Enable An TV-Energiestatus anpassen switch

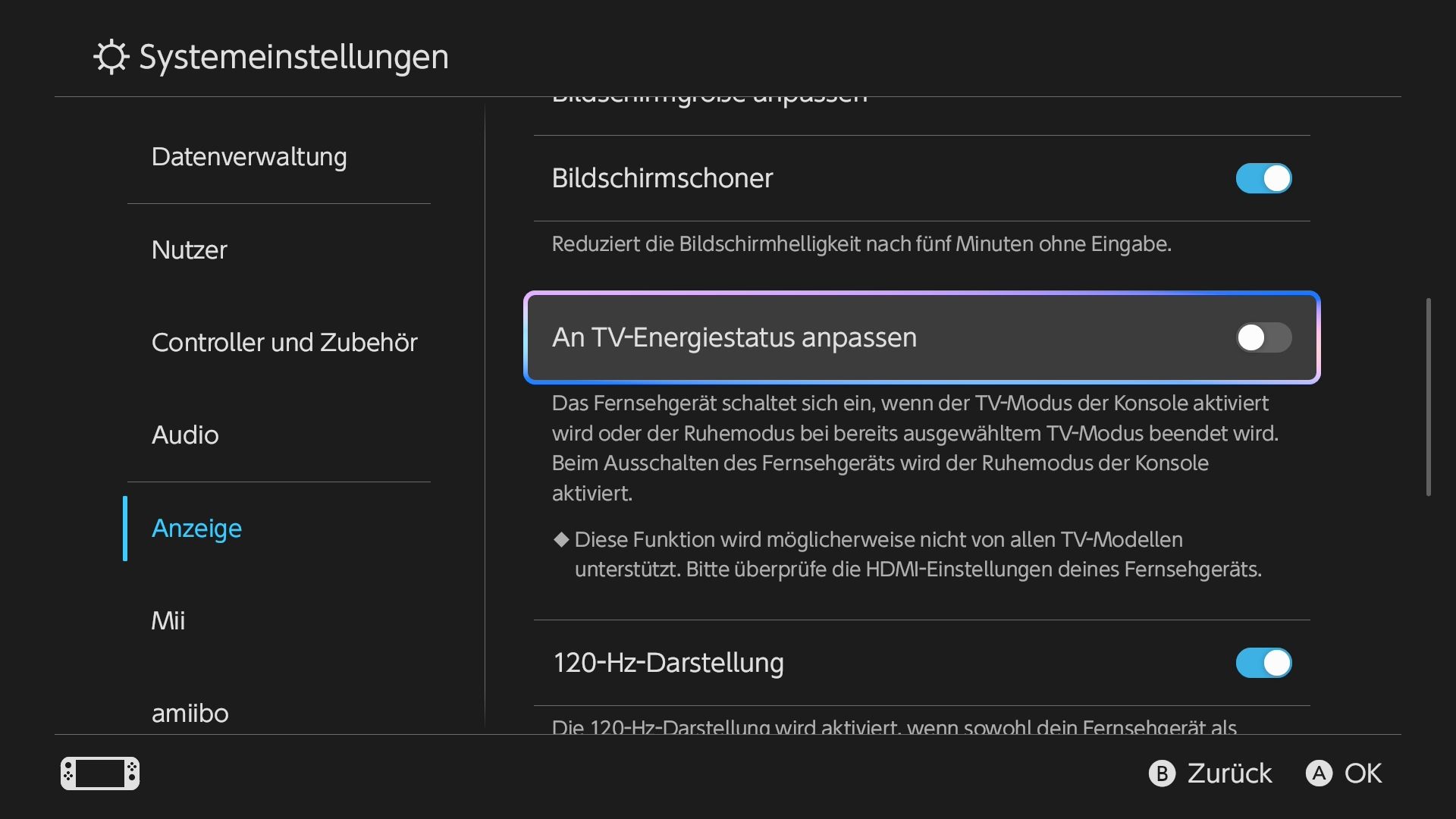[x=1263, y=337]
